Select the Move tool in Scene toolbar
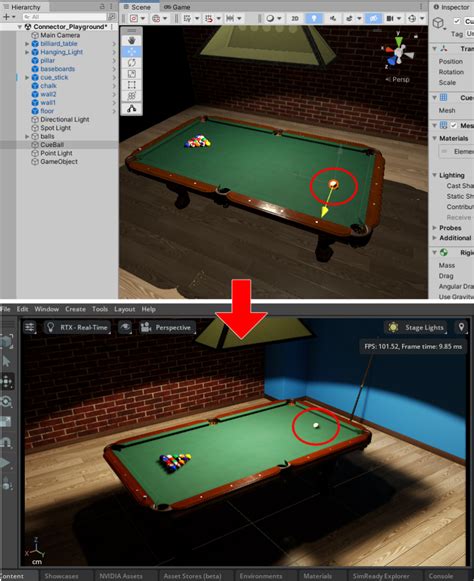Image resolution: width=474 pixels, height=581 pixels. pyautogui.click(x=132, y=52)
